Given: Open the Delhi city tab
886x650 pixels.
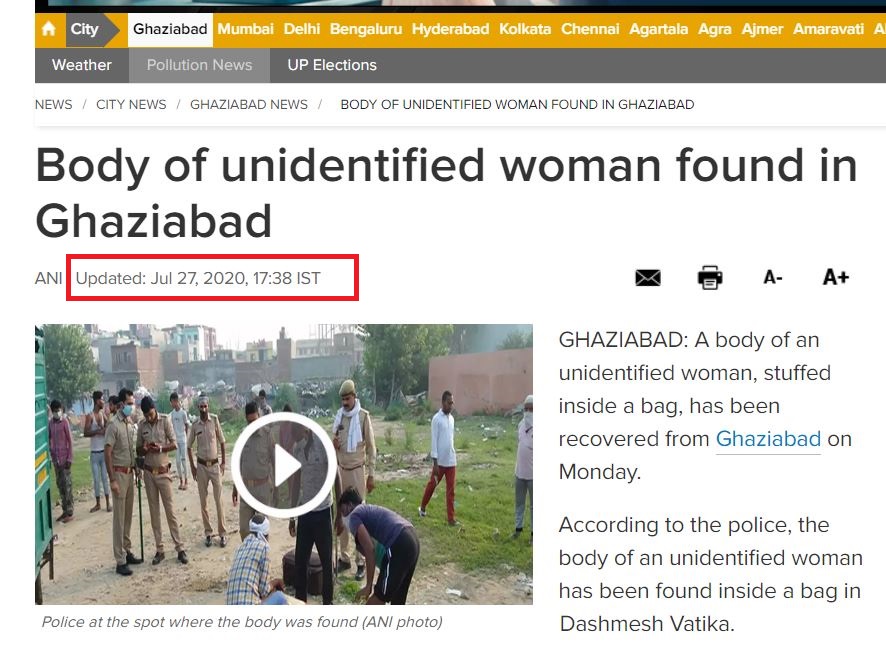Looking at the screenshot, I should (x=302, y=29).
